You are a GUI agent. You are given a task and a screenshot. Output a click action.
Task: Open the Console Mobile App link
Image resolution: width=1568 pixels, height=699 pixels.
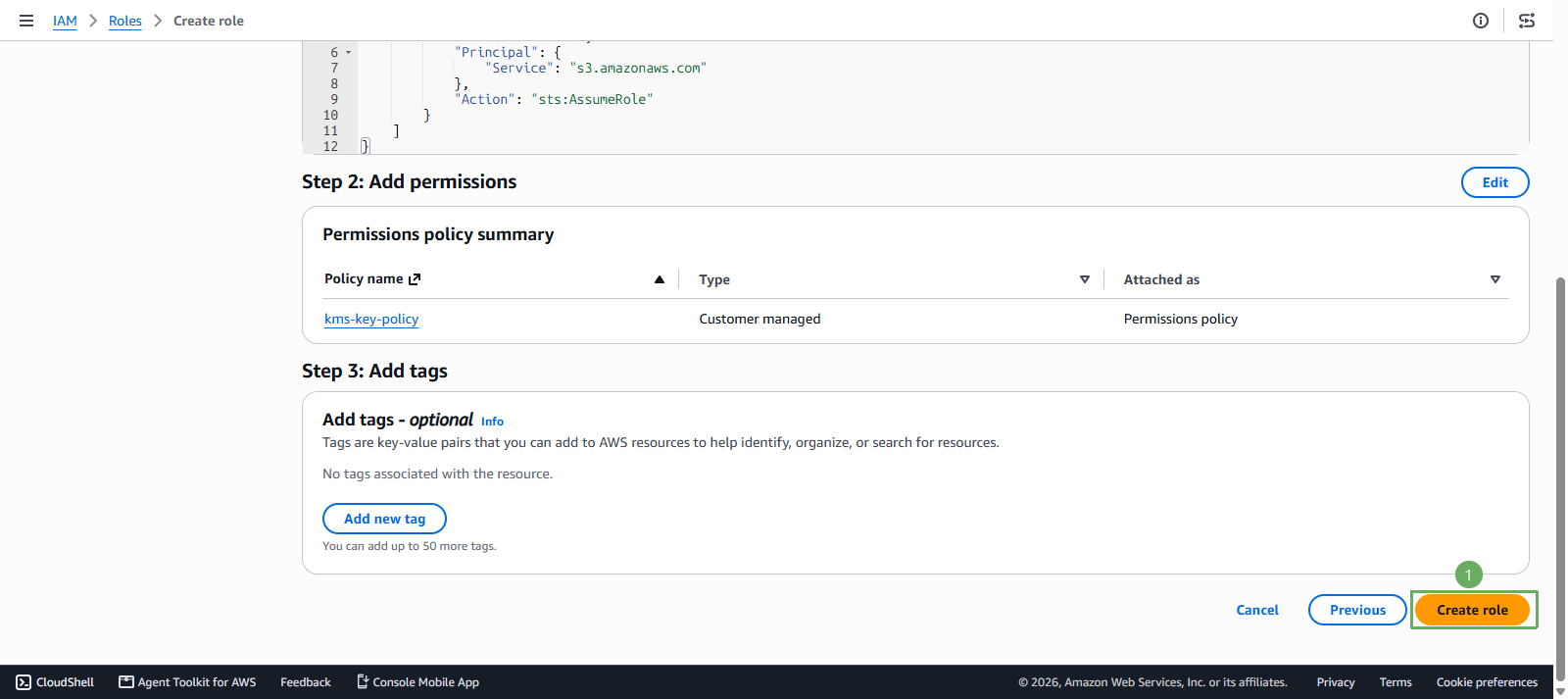pyautogui.click(x=417, y=682)
